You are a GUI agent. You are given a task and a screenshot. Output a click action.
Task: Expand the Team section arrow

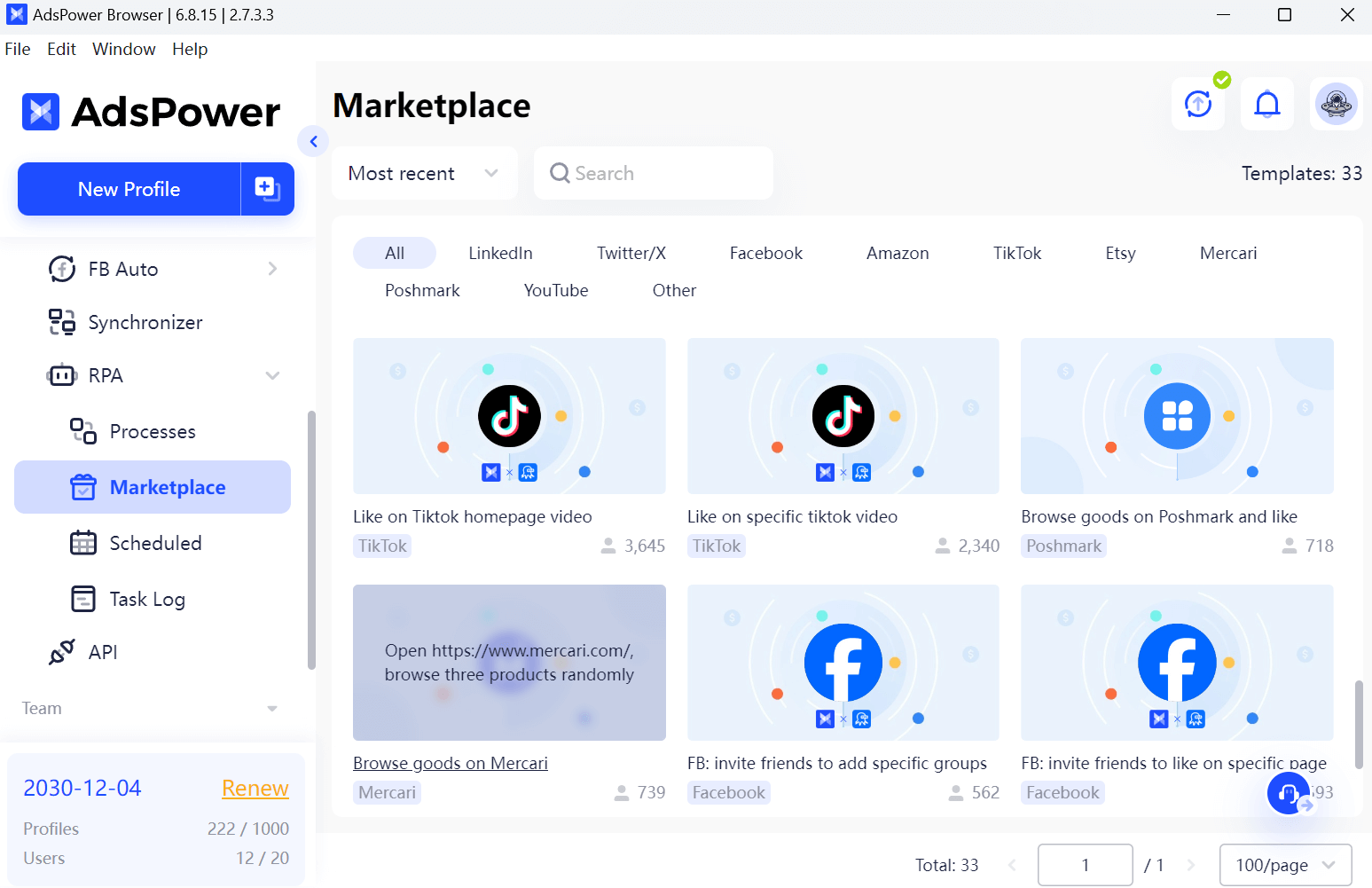click(272, 708)
